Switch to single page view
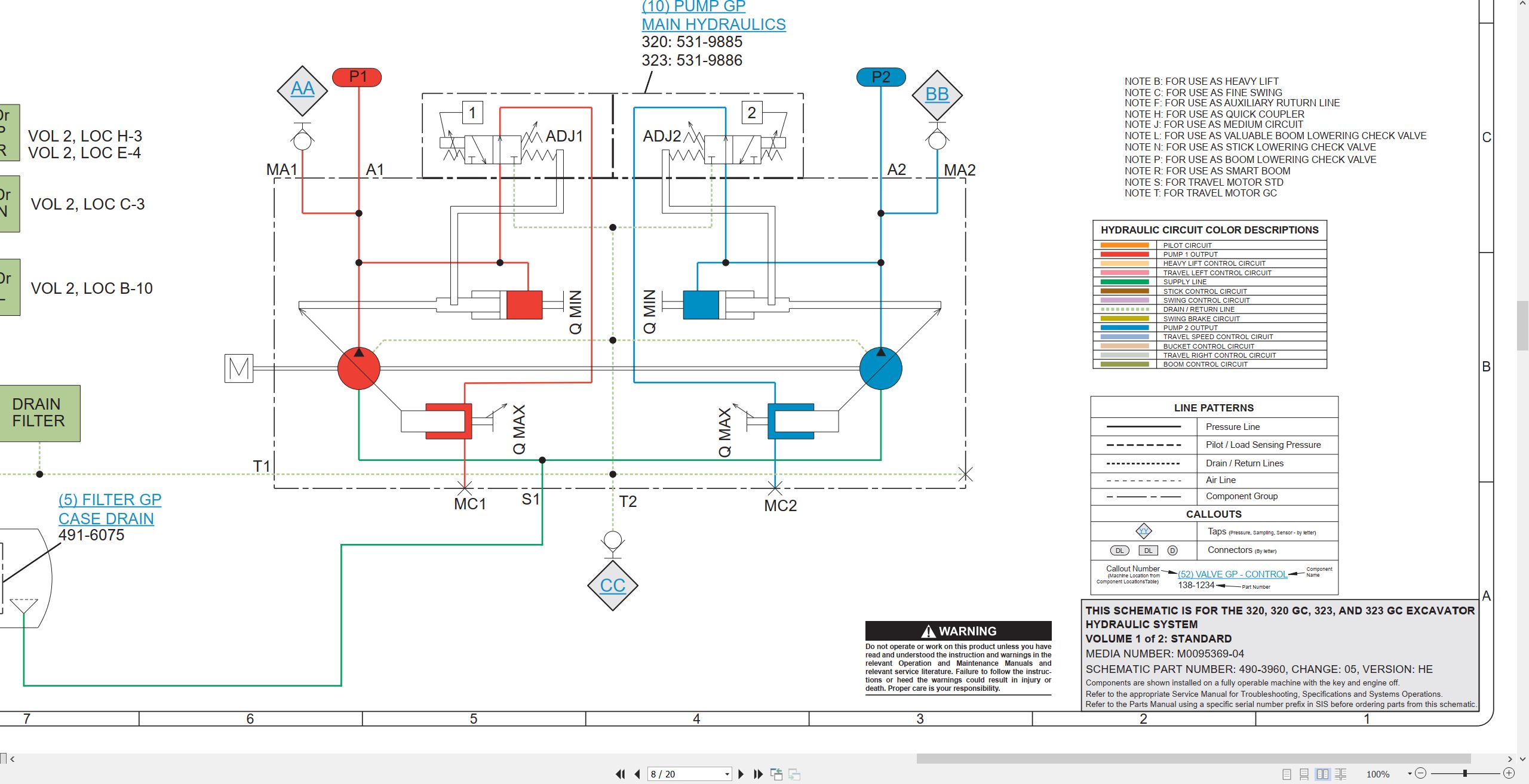The image size is (1529, 784). click(x=1287, y=774)
